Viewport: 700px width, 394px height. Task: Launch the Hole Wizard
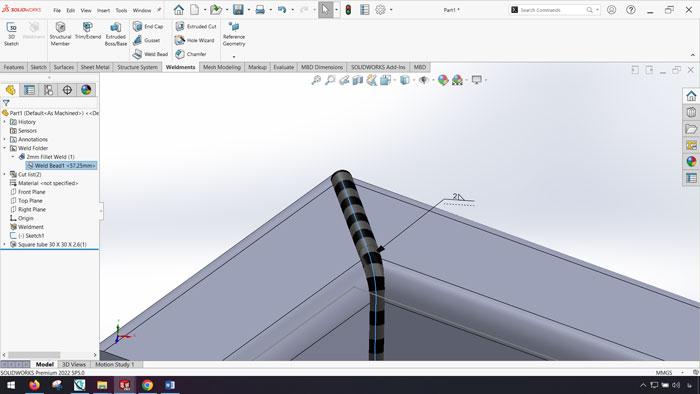pyautogui.click(x=195, y=40)
